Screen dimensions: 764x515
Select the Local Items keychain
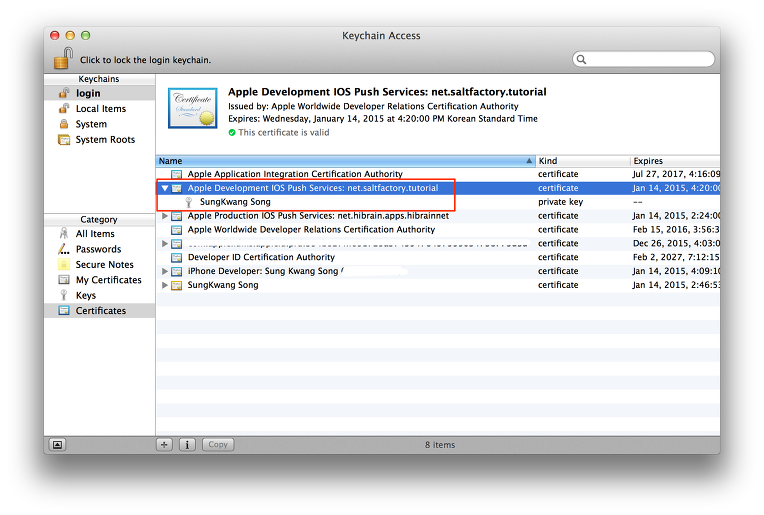pos(100,109)
